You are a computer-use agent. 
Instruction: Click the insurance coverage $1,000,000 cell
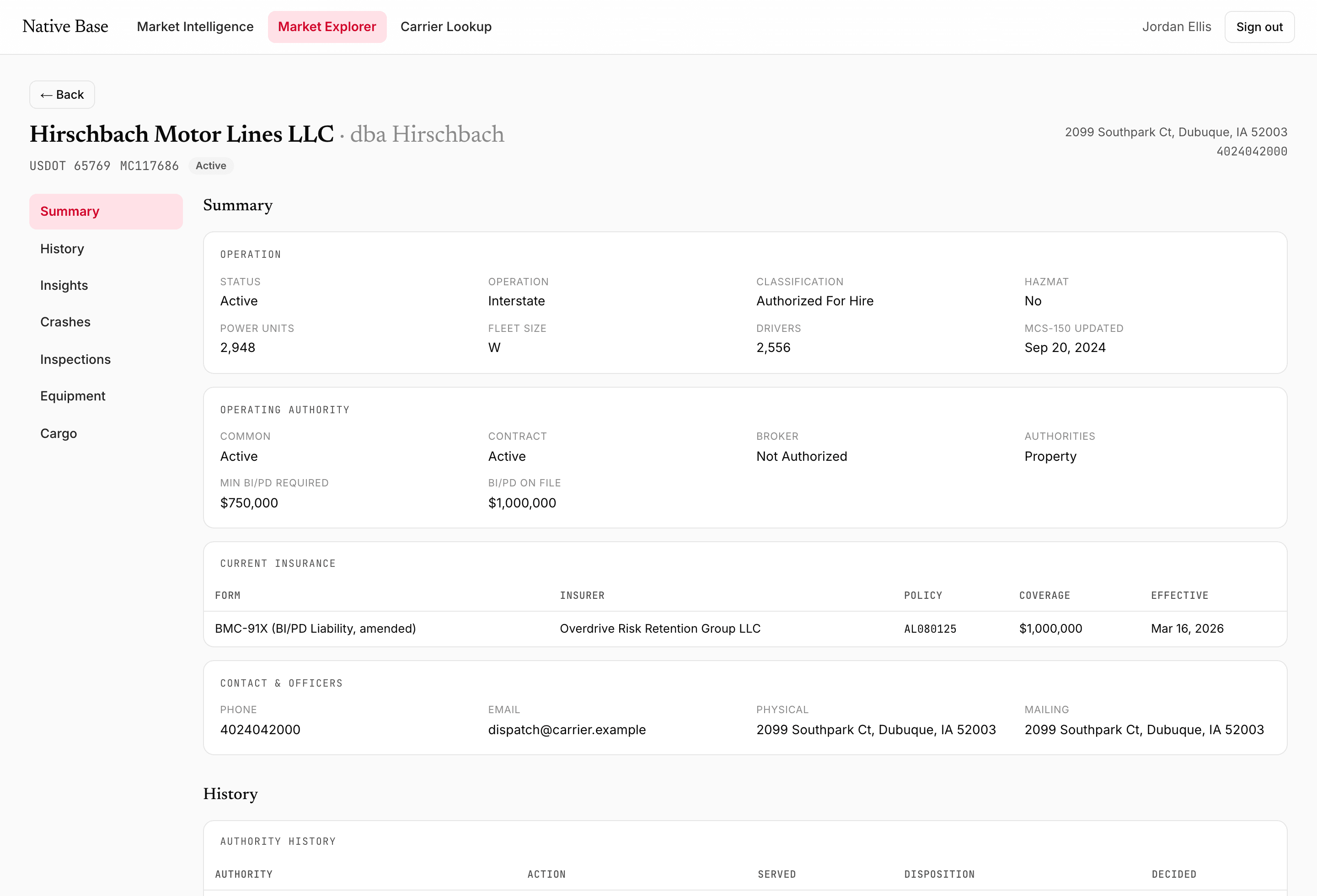pyautogui.click(x=1051, y=629)
